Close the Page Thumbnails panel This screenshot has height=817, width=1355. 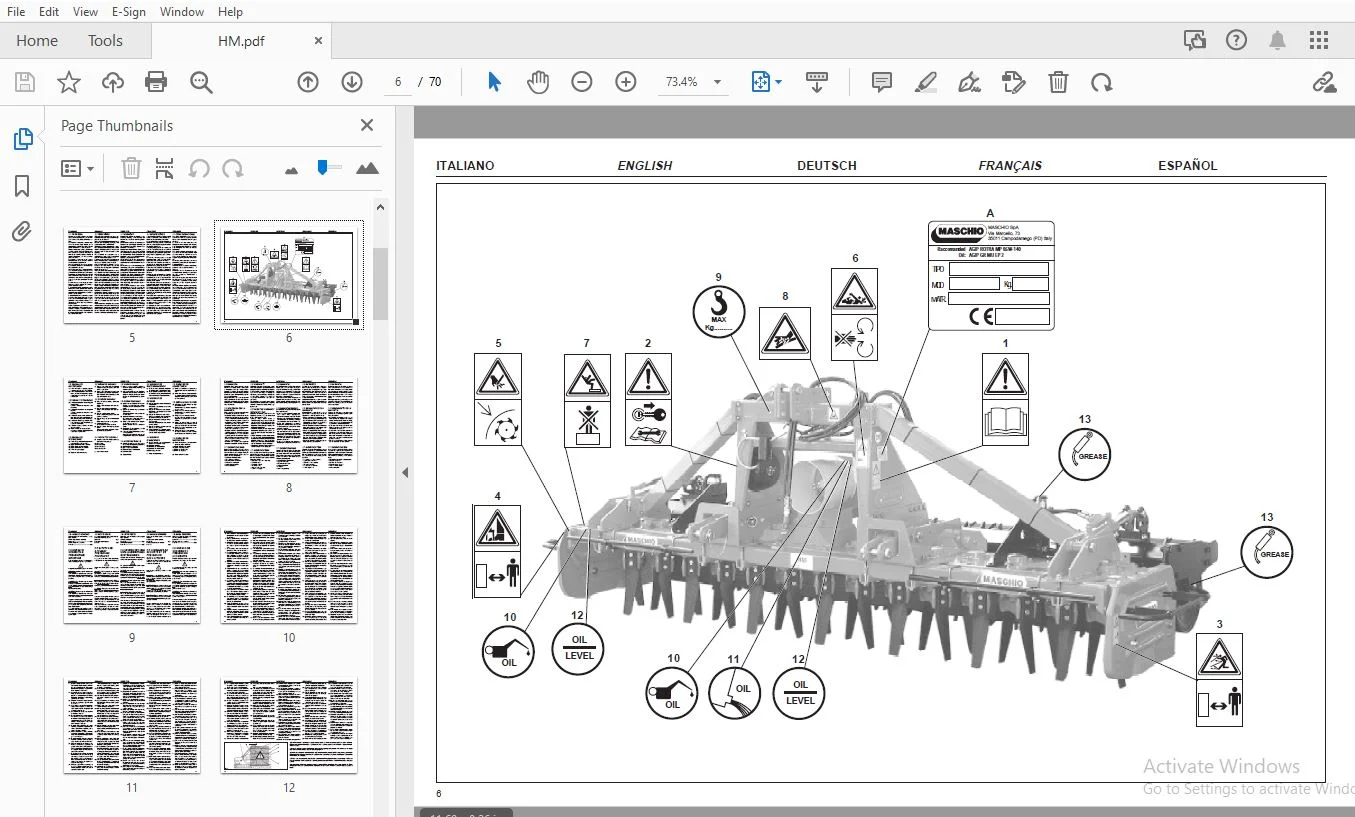click(x=367, y=125)
